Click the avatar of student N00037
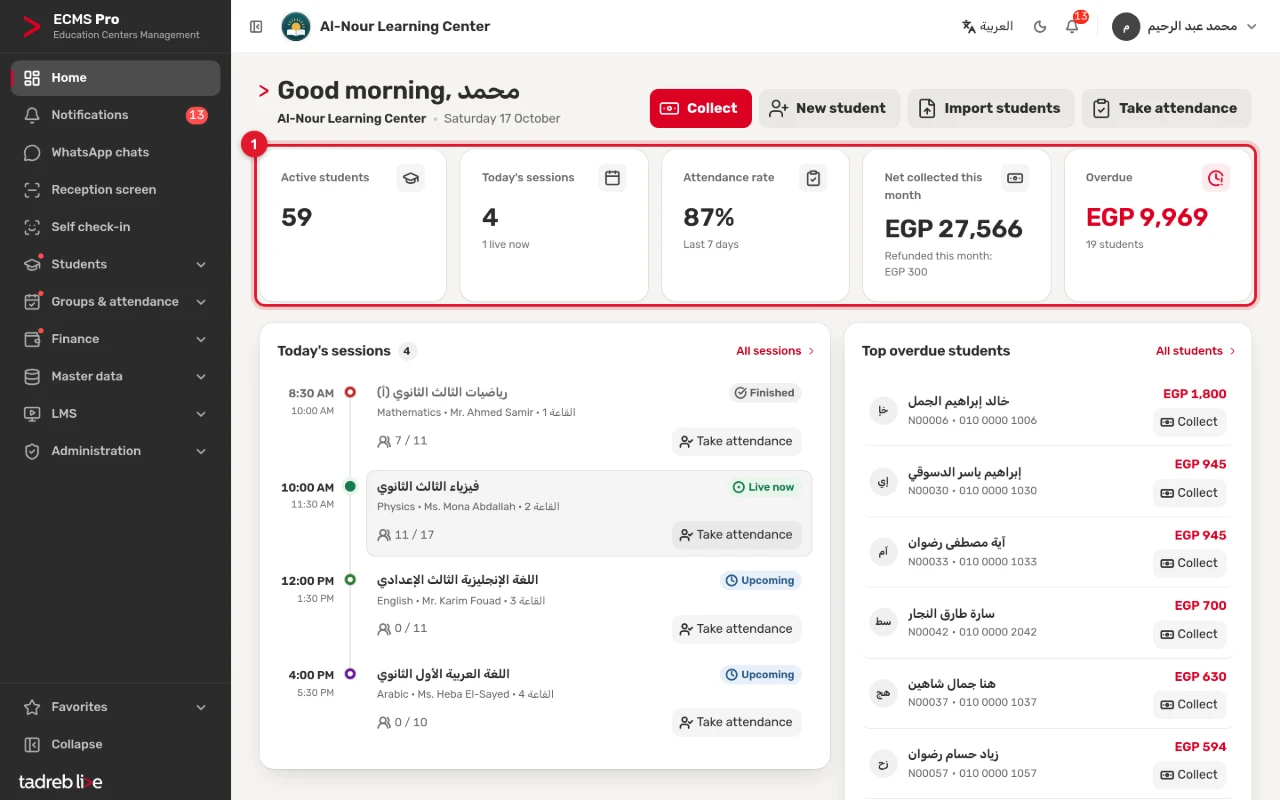 (x=883, y=692)
